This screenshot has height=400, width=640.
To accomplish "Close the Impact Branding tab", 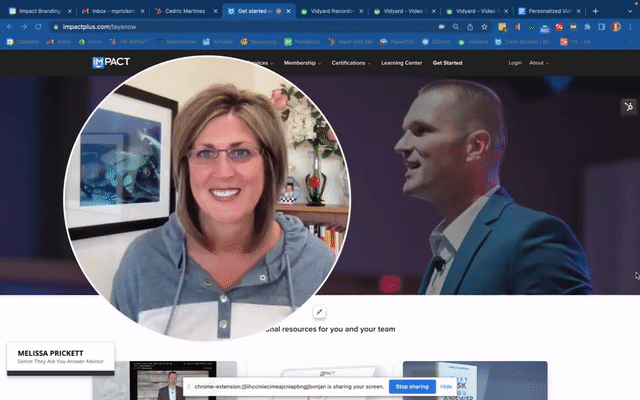I will pyautogui.click(x=70, y=11).
